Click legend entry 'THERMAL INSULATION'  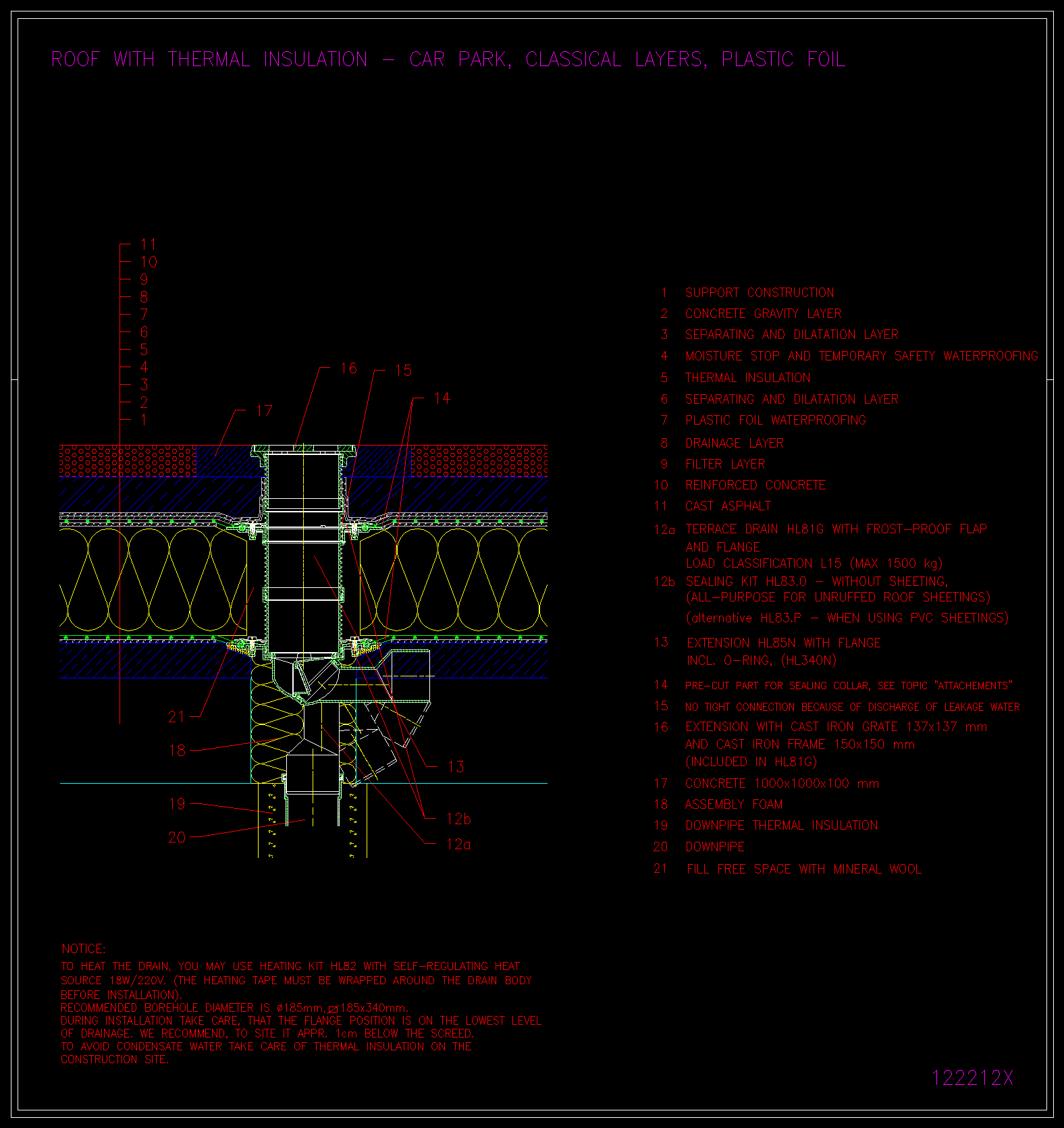747,378
